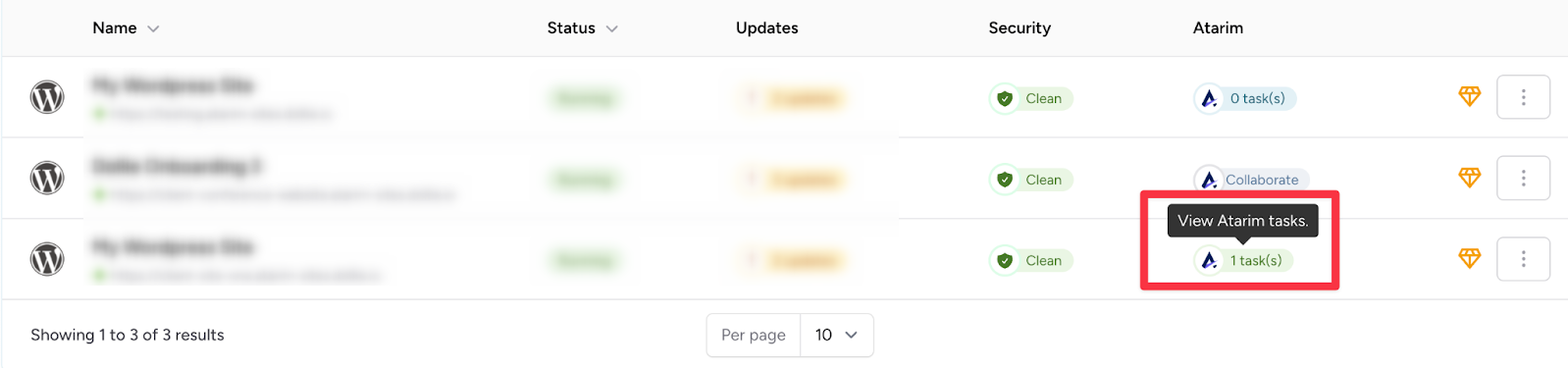
Task: Click the premium diamond icon in first row
Action: pos(1469,96)
